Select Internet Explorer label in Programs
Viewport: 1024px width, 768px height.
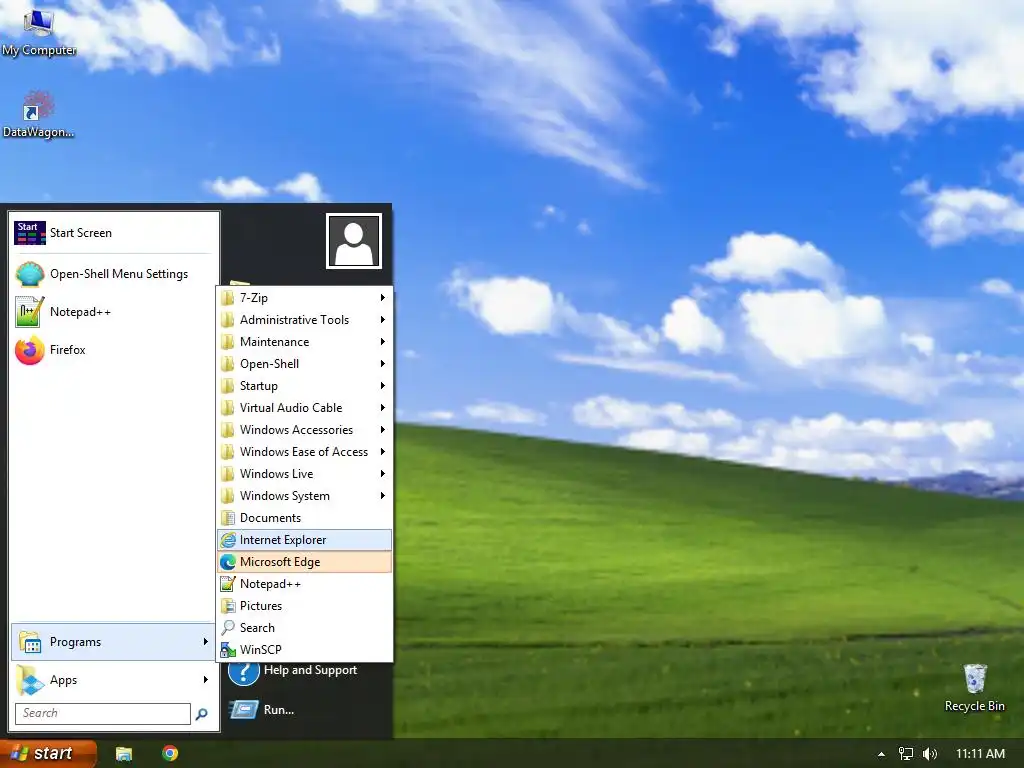(x=283, y=540)
